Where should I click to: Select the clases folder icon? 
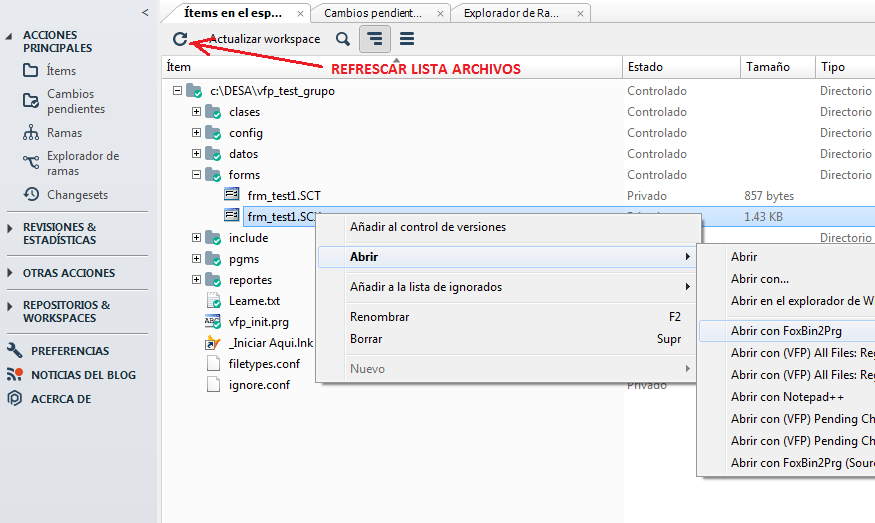pyautogui.click(x=213, y=112)
